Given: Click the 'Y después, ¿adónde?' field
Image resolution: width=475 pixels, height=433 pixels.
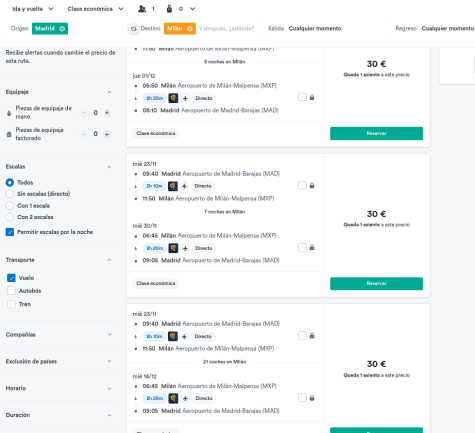Looking at the screenshot, I should pyautogui.click(x=226, y=29).
